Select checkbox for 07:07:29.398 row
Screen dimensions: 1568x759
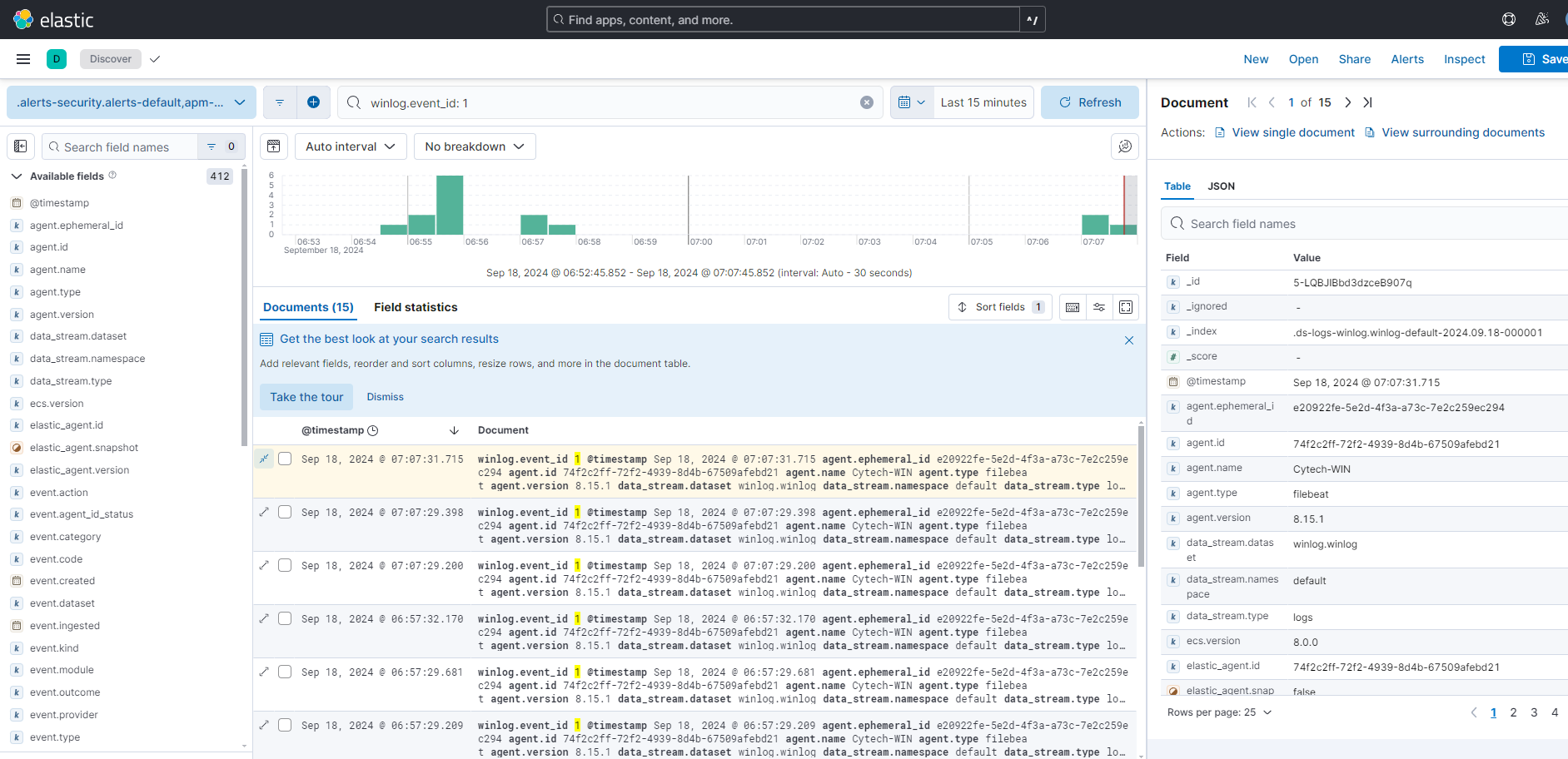coord(285,512)
